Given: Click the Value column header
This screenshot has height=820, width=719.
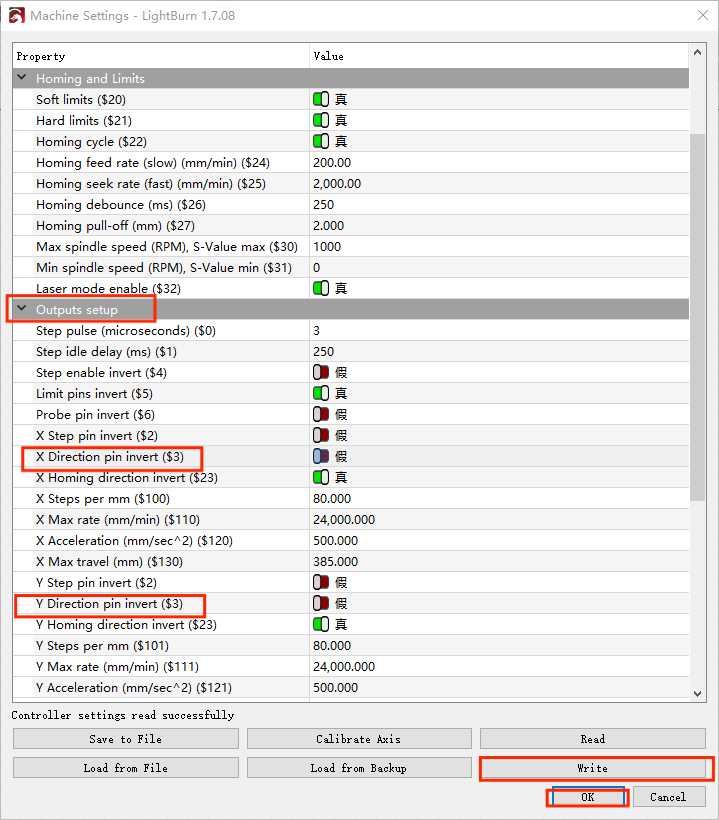Looking at the screenshot, I should pos(329,57).
